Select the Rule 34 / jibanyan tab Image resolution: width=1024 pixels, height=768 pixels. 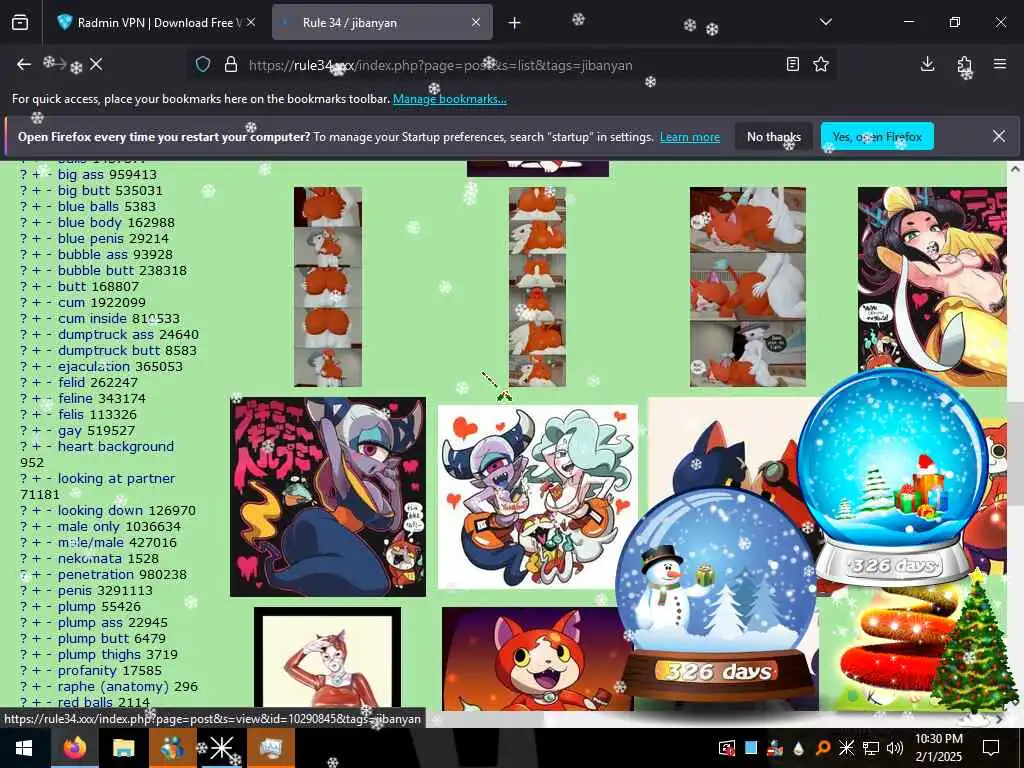382,22
